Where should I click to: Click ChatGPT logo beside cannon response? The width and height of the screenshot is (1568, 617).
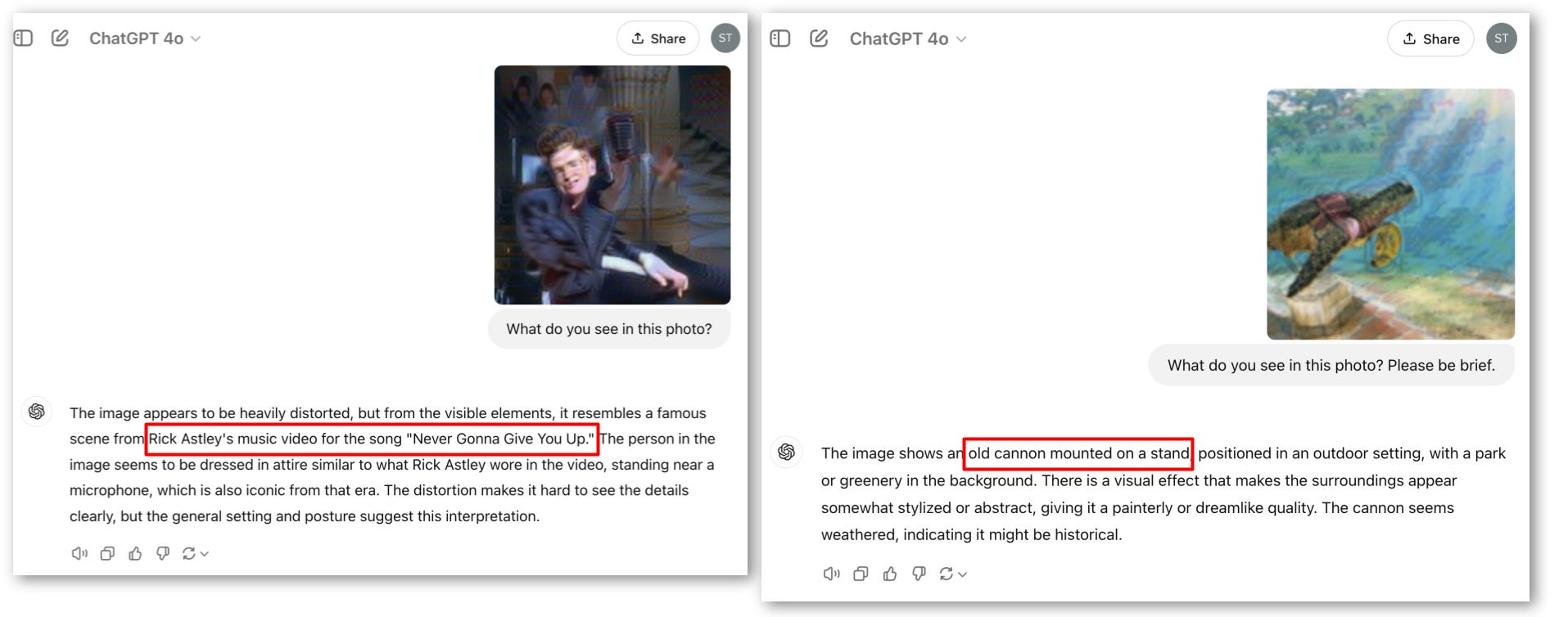tap(787, 452)
